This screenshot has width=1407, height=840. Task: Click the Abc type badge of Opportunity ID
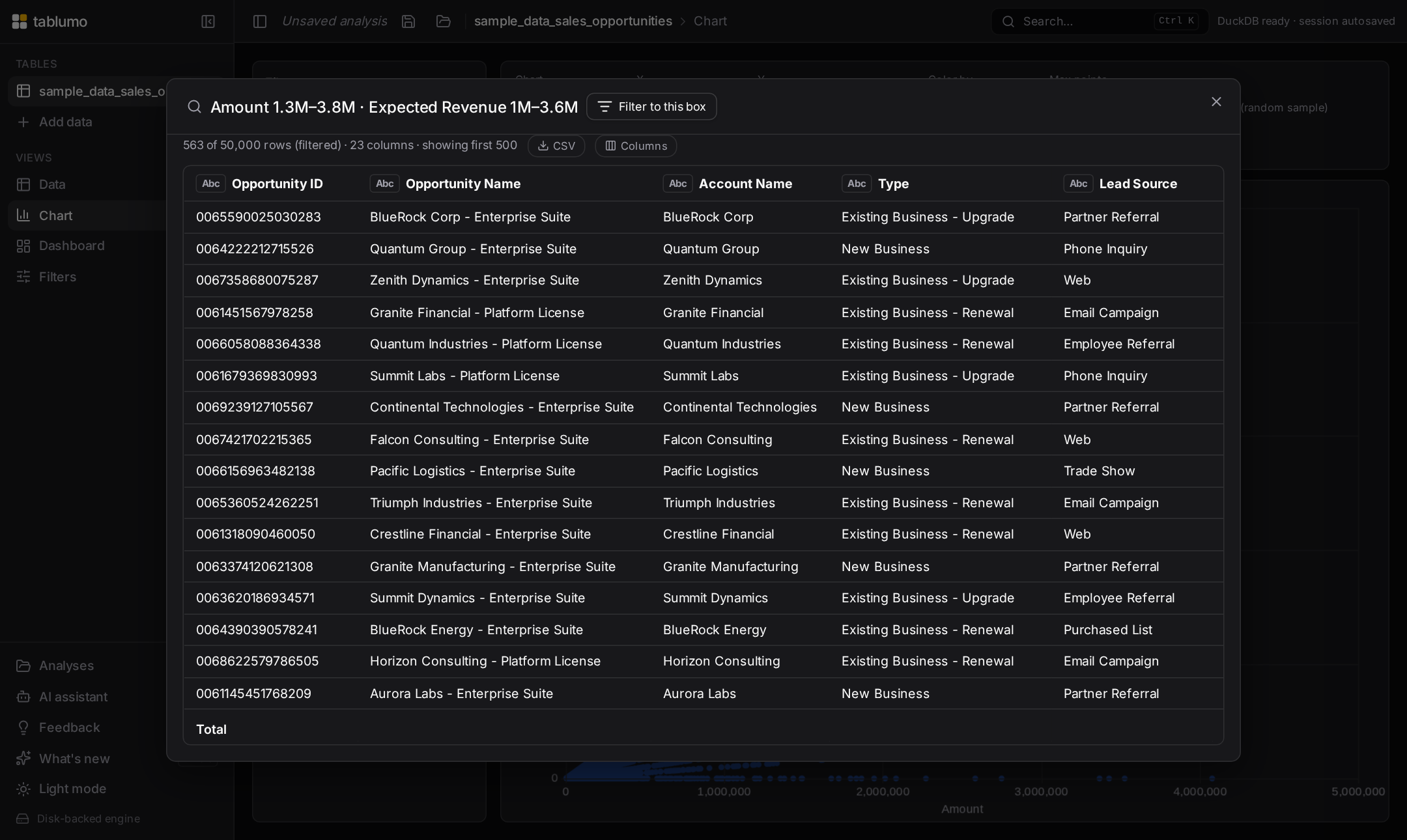click(x=210, y=184)
